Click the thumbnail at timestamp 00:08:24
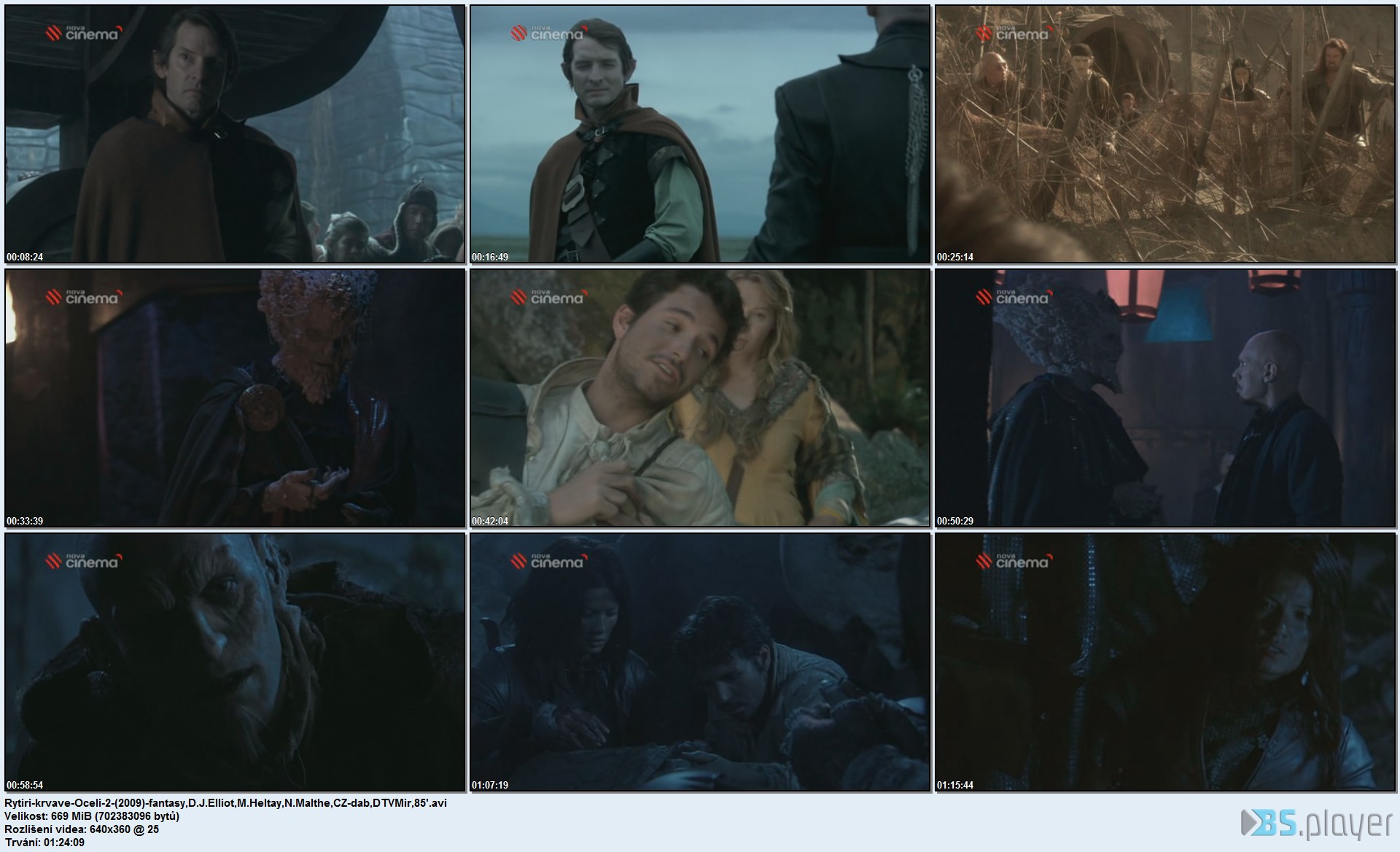The height and width of the screenshot is (852, 1400). (x=235, y=134)
